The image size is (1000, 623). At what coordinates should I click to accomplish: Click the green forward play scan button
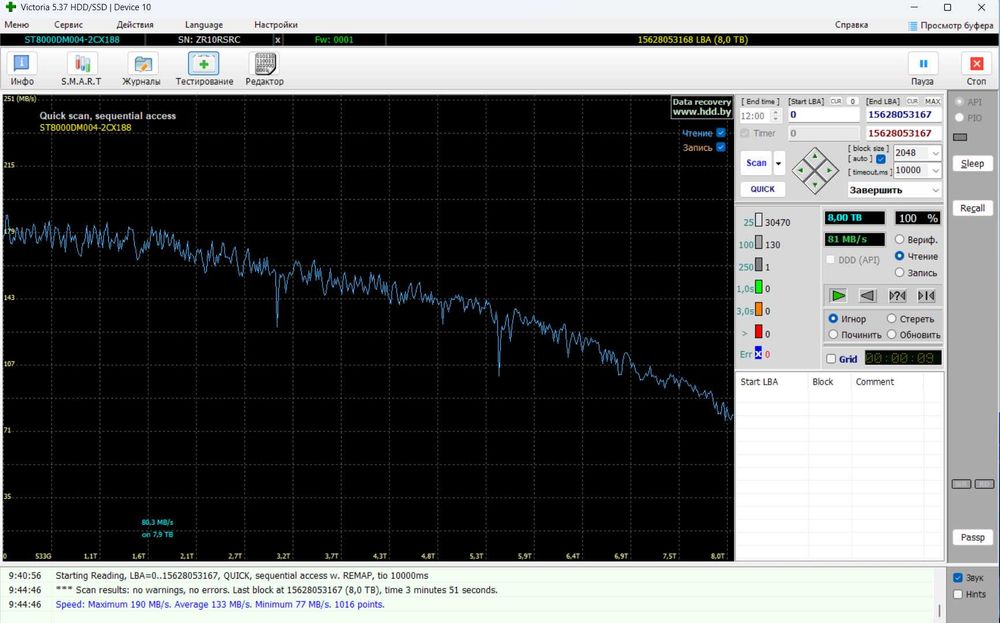click(x=838, y=295)
